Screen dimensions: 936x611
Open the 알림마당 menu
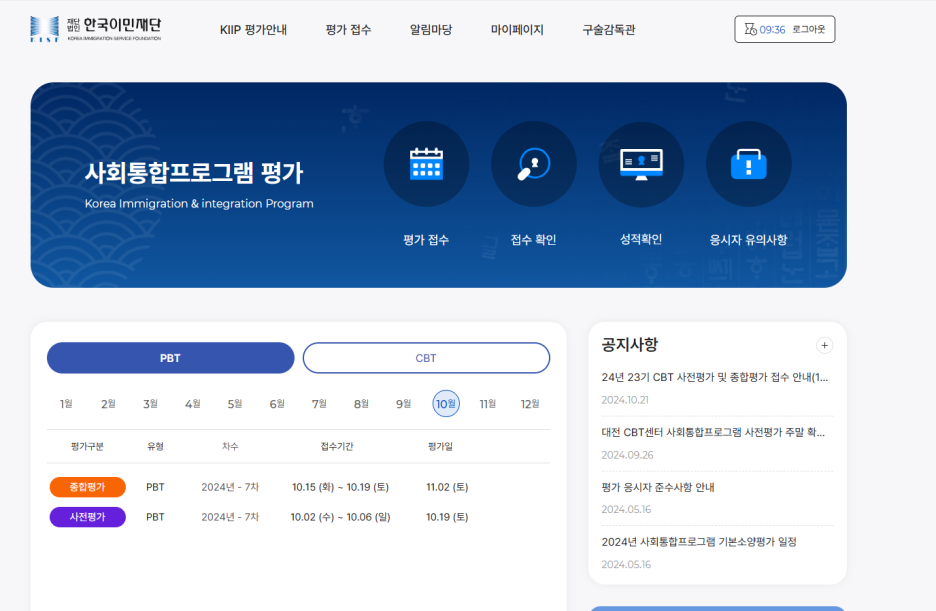click(431, 30)
